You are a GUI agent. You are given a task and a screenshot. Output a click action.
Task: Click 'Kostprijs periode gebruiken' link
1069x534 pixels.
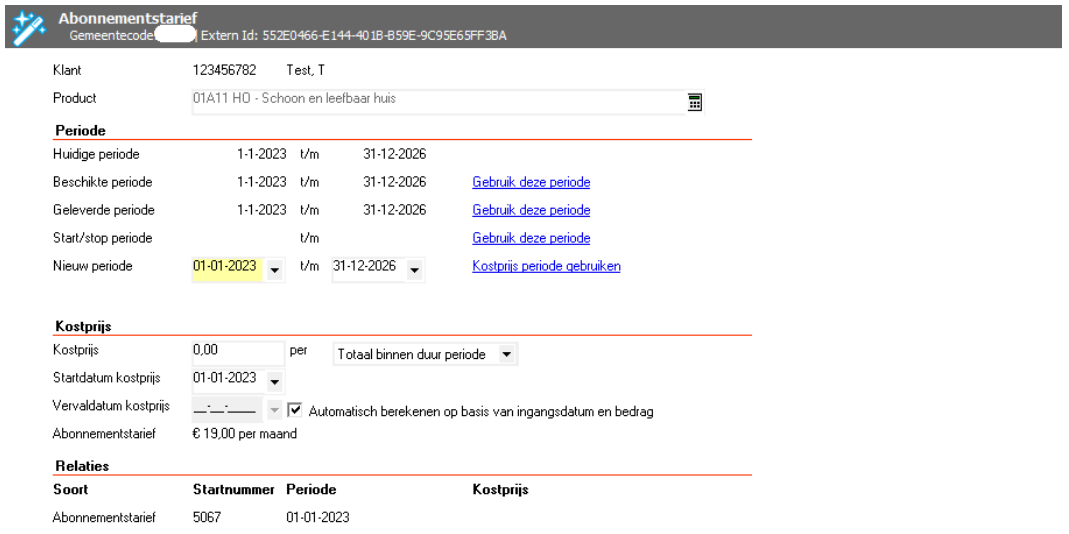coord(546,266)
